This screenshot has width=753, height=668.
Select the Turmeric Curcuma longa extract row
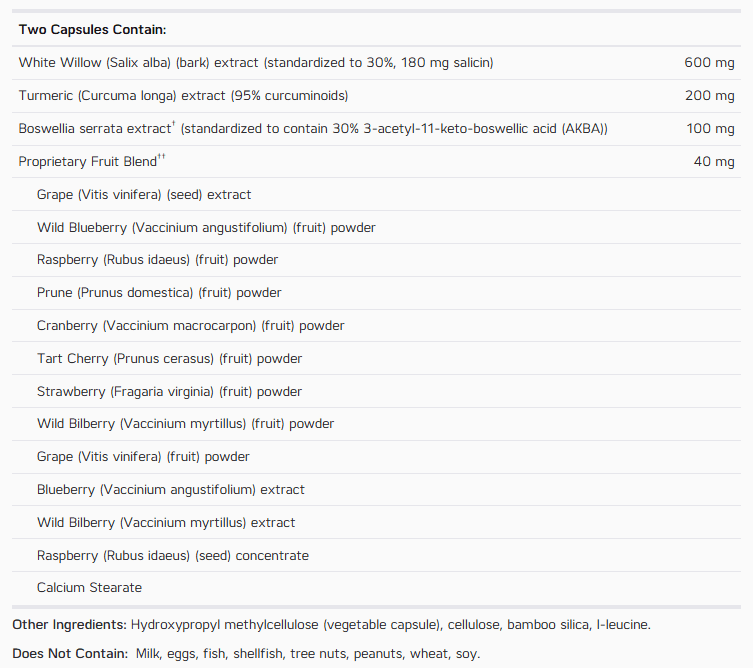376,96
